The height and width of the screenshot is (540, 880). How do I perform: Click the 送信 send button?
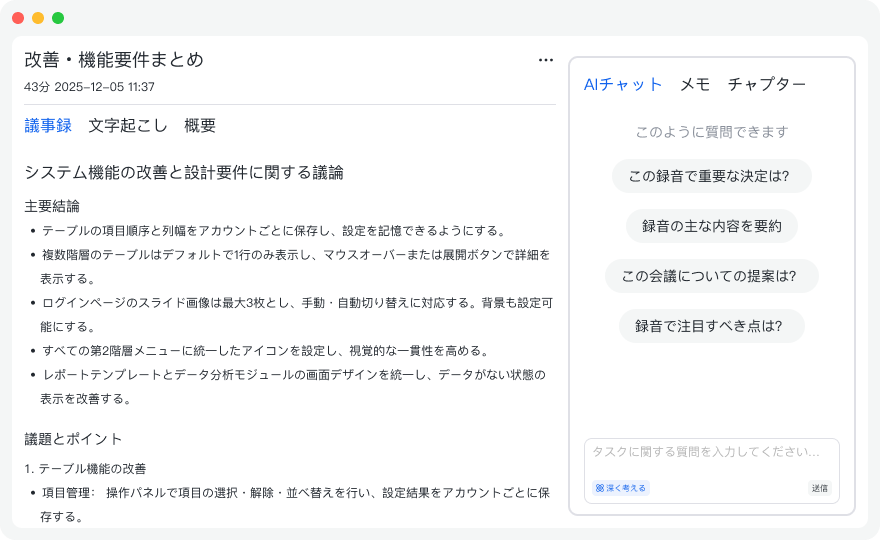[x=819, y=488]
